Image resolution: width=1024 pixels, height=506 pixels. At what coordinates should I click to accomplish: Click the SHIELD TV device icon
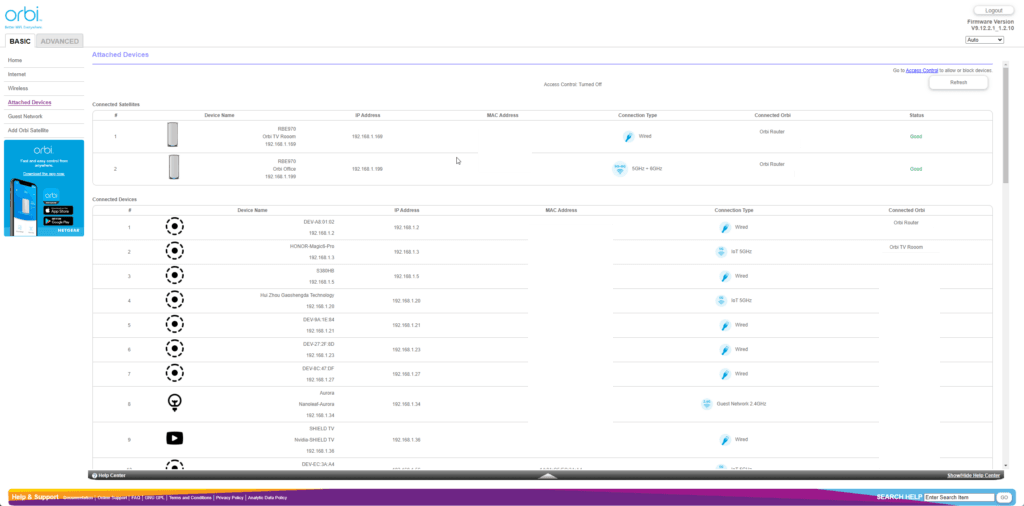[x=174, y=438]
